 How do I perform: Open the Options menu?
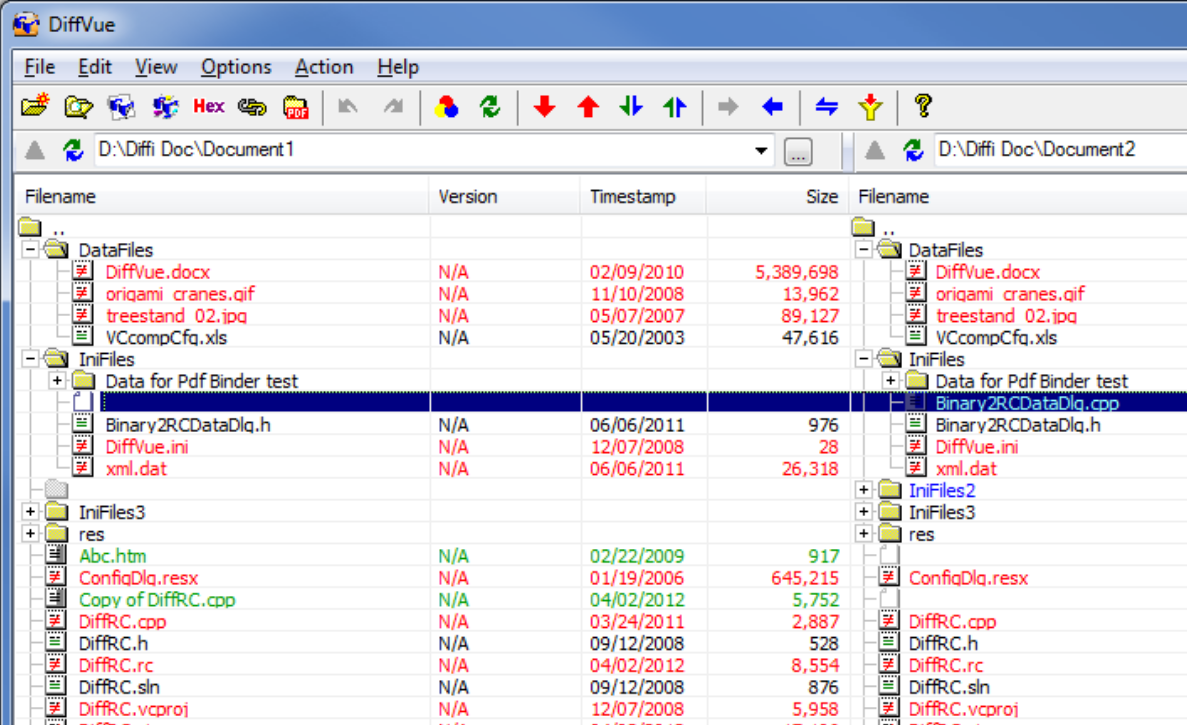236,67
